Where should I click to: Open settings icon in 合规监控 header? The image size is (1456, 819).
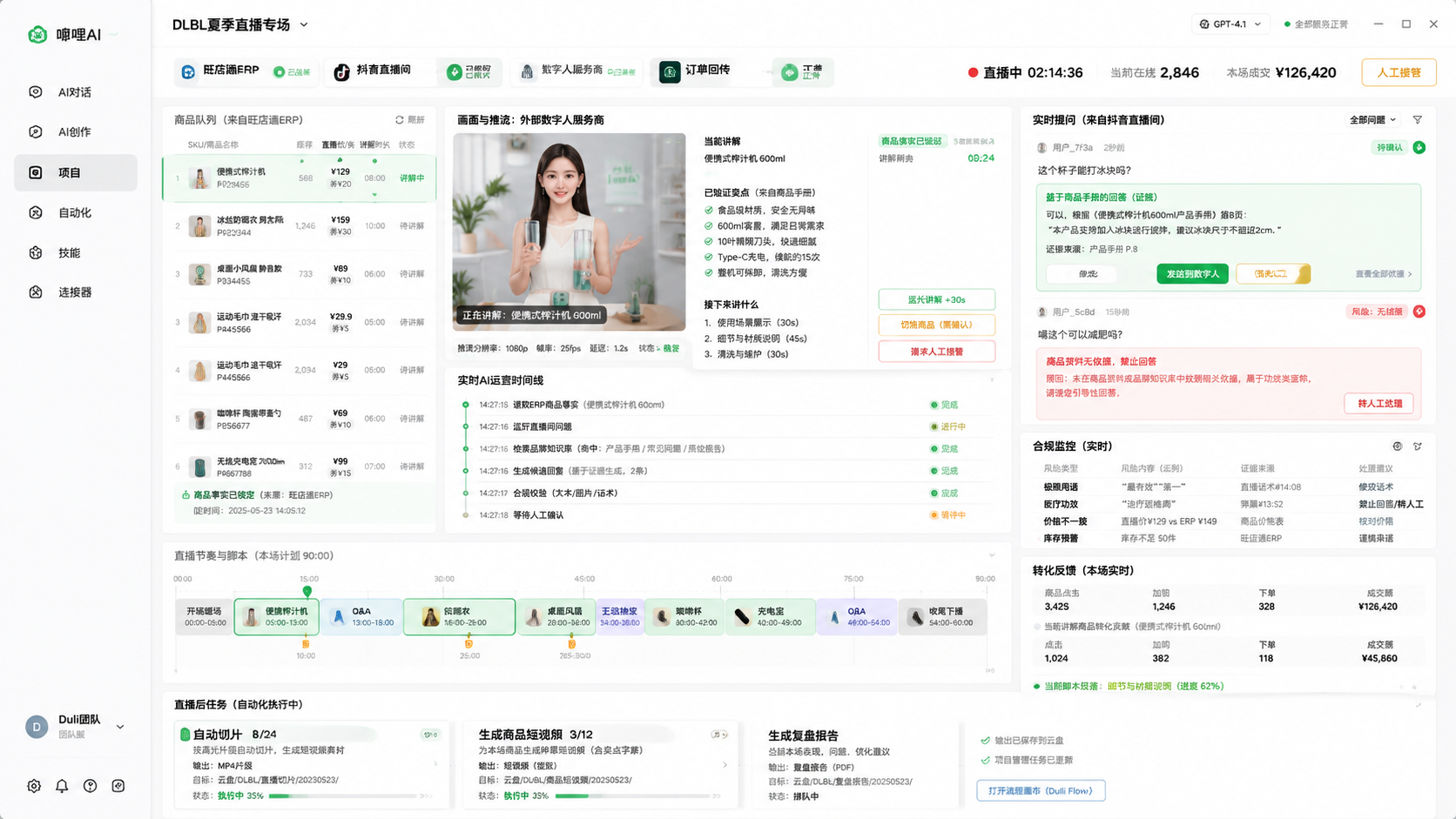1398,446
